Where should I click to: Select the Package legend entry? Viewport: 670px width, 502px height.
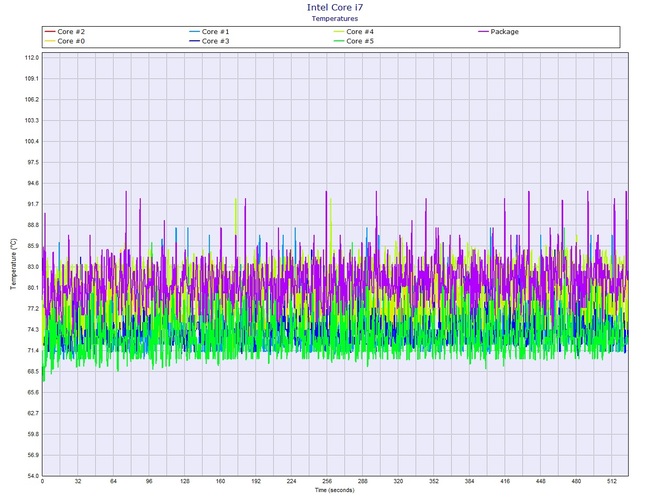click(x=499, y=32)
